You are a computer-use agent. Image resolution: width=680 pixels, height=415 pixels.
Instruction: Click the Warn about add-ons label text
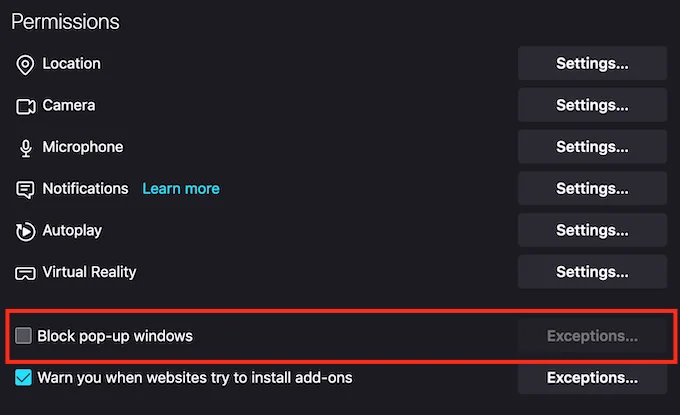[195, 378]
